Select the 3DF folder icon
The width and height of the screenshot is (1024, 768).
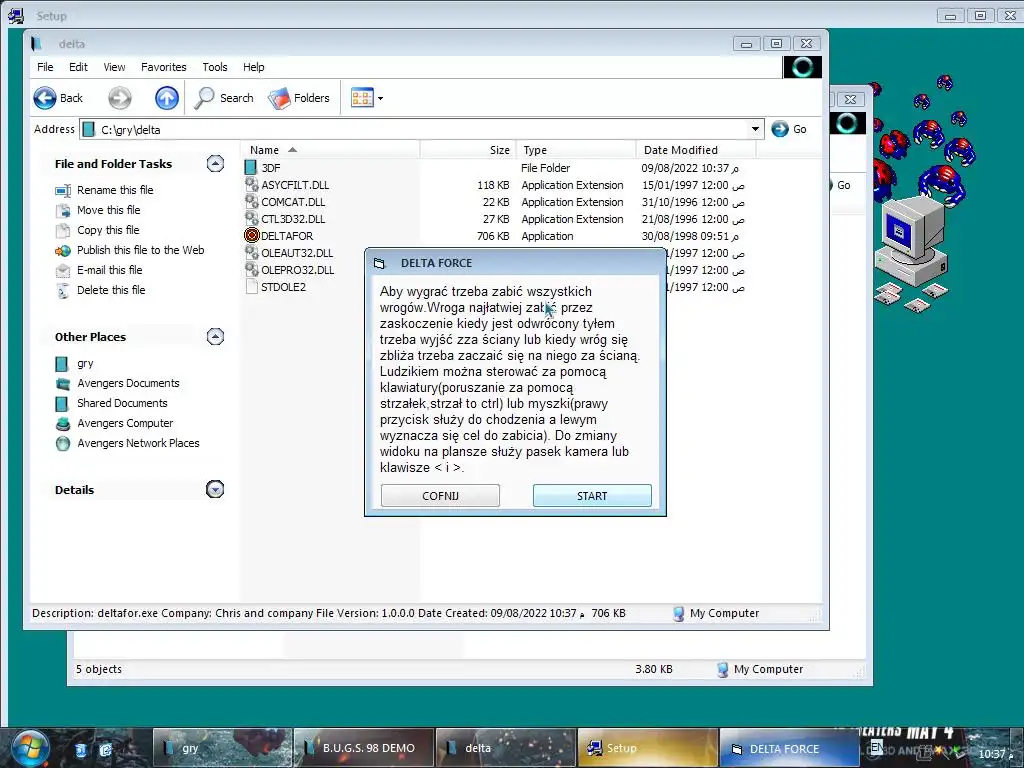(x=251, y=168)
